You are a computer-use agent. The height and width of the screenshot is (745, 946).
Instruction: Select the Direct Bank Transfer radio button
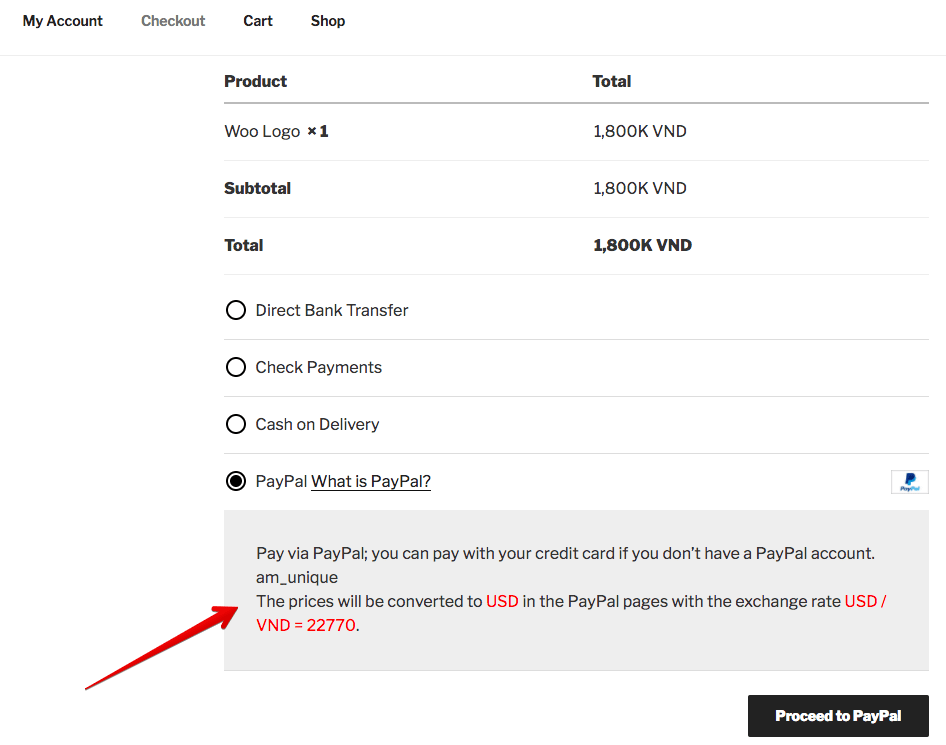(236, 310)
